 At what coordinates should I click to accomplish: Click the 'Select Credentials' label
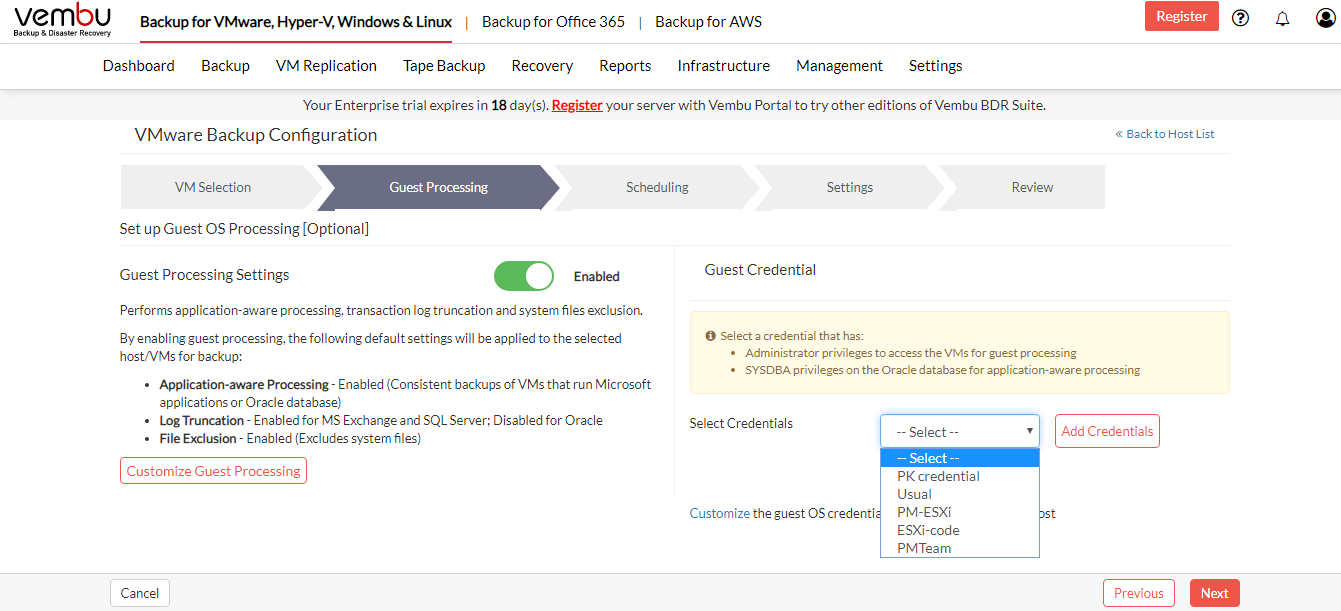(x=741, y=423)
